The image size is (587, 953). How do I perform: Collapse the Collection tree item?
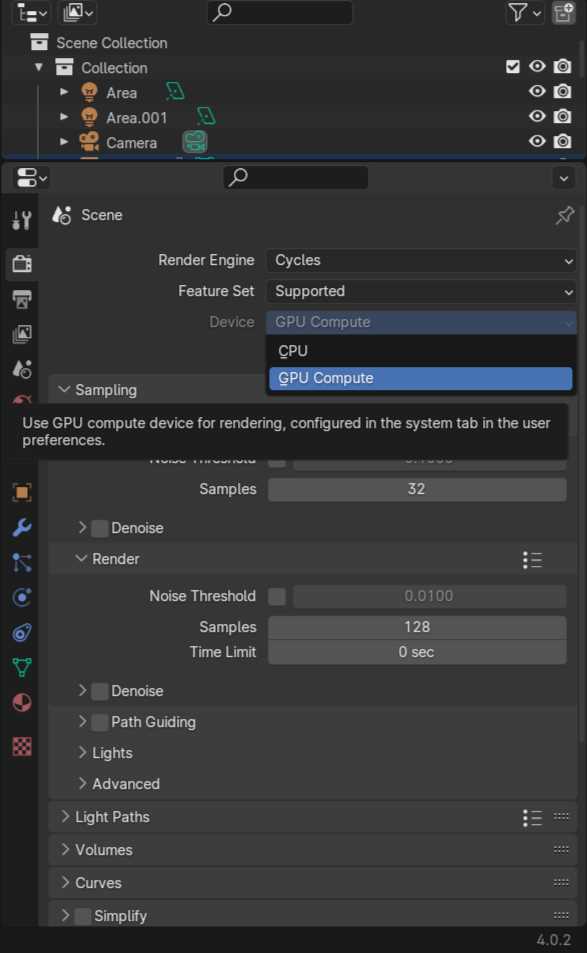39,67
